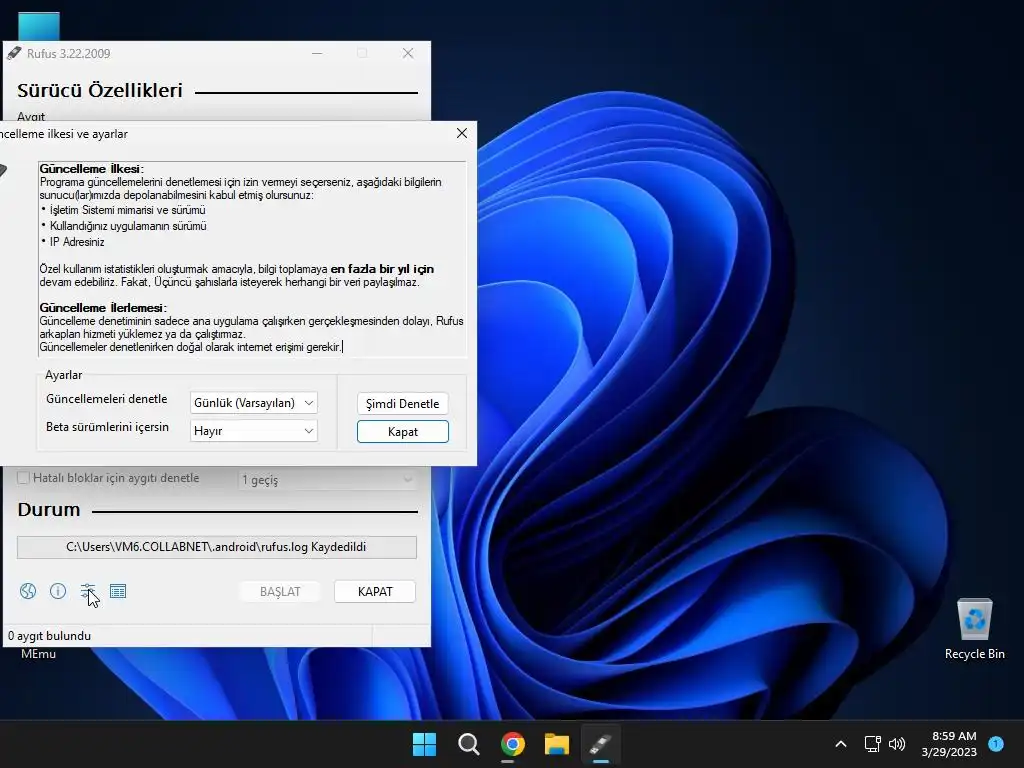
Task: Launch Google Chrome from the taskbar
Action: [513, 744]
